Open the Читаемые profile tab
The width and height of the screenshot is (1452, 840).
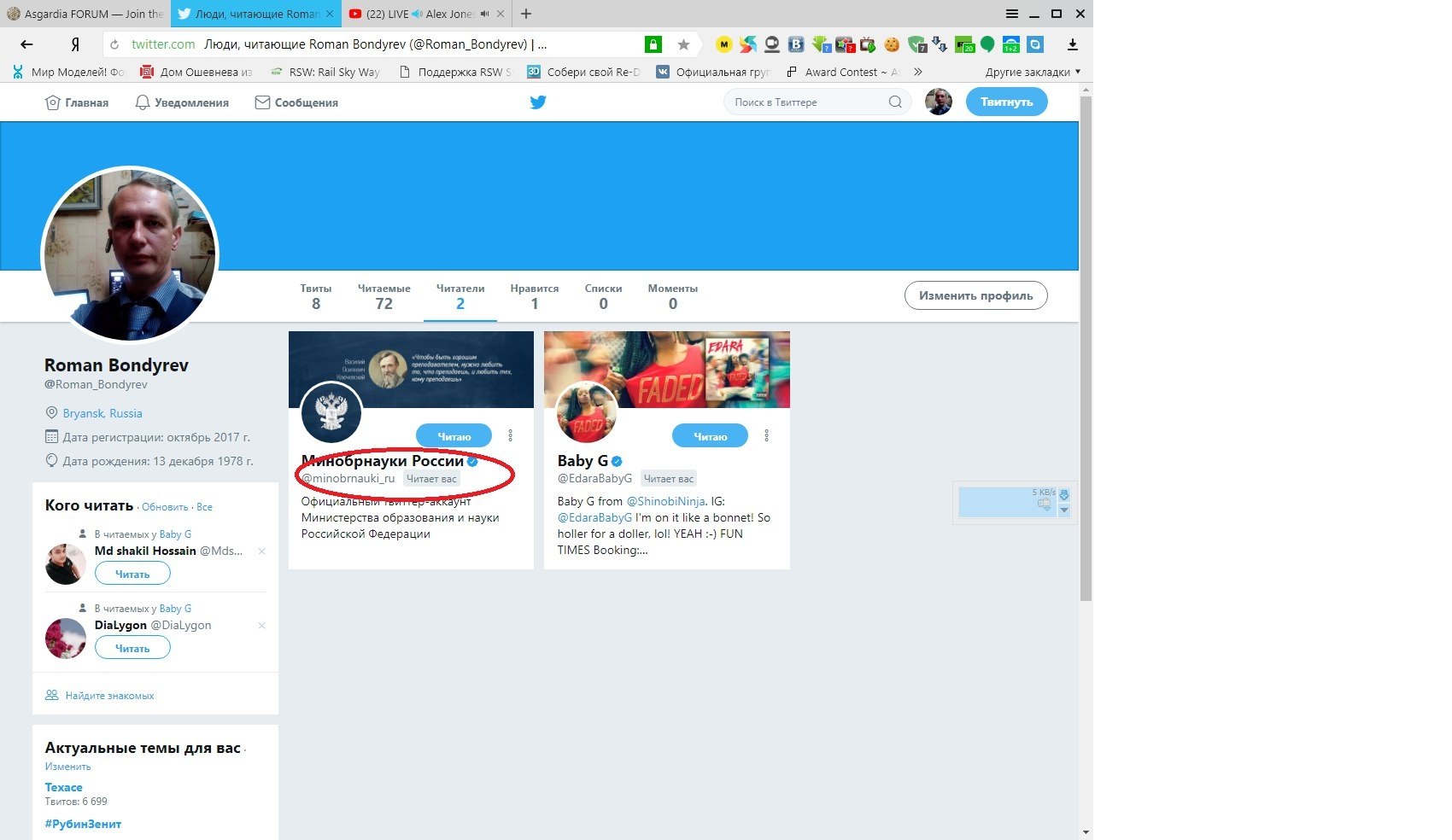tap(384, 296)
